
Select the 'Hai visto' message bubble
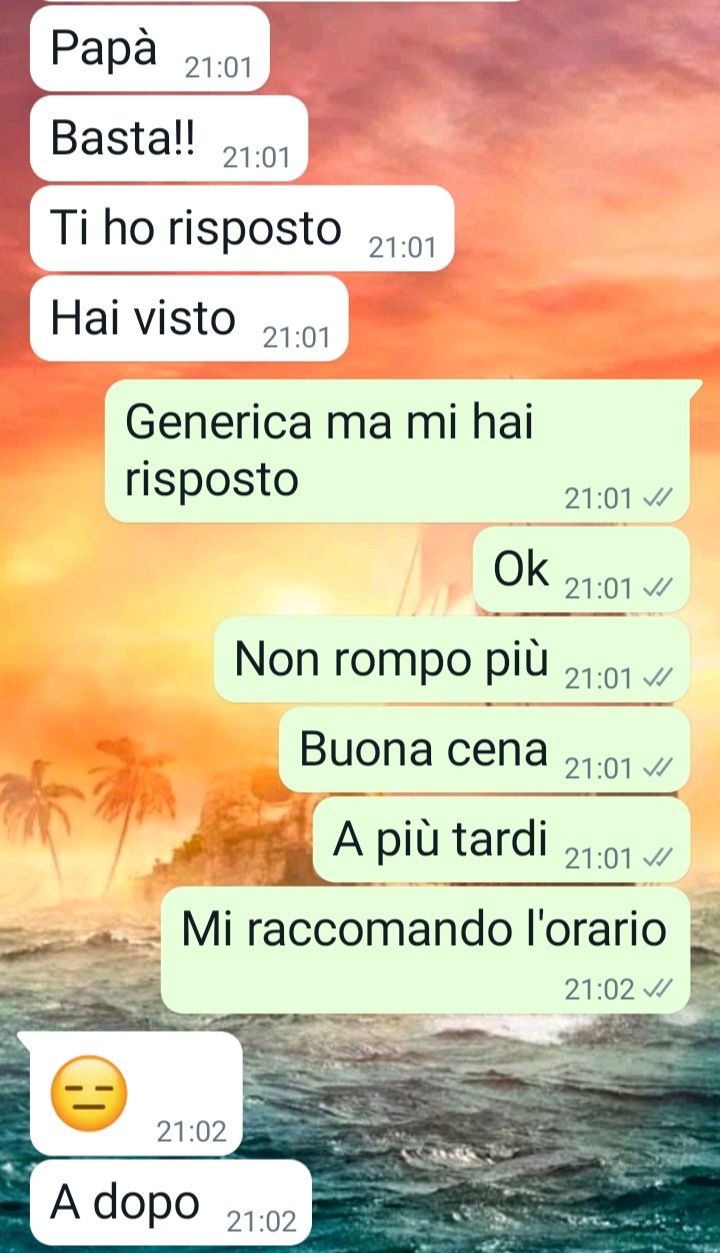tap(189, 318)
